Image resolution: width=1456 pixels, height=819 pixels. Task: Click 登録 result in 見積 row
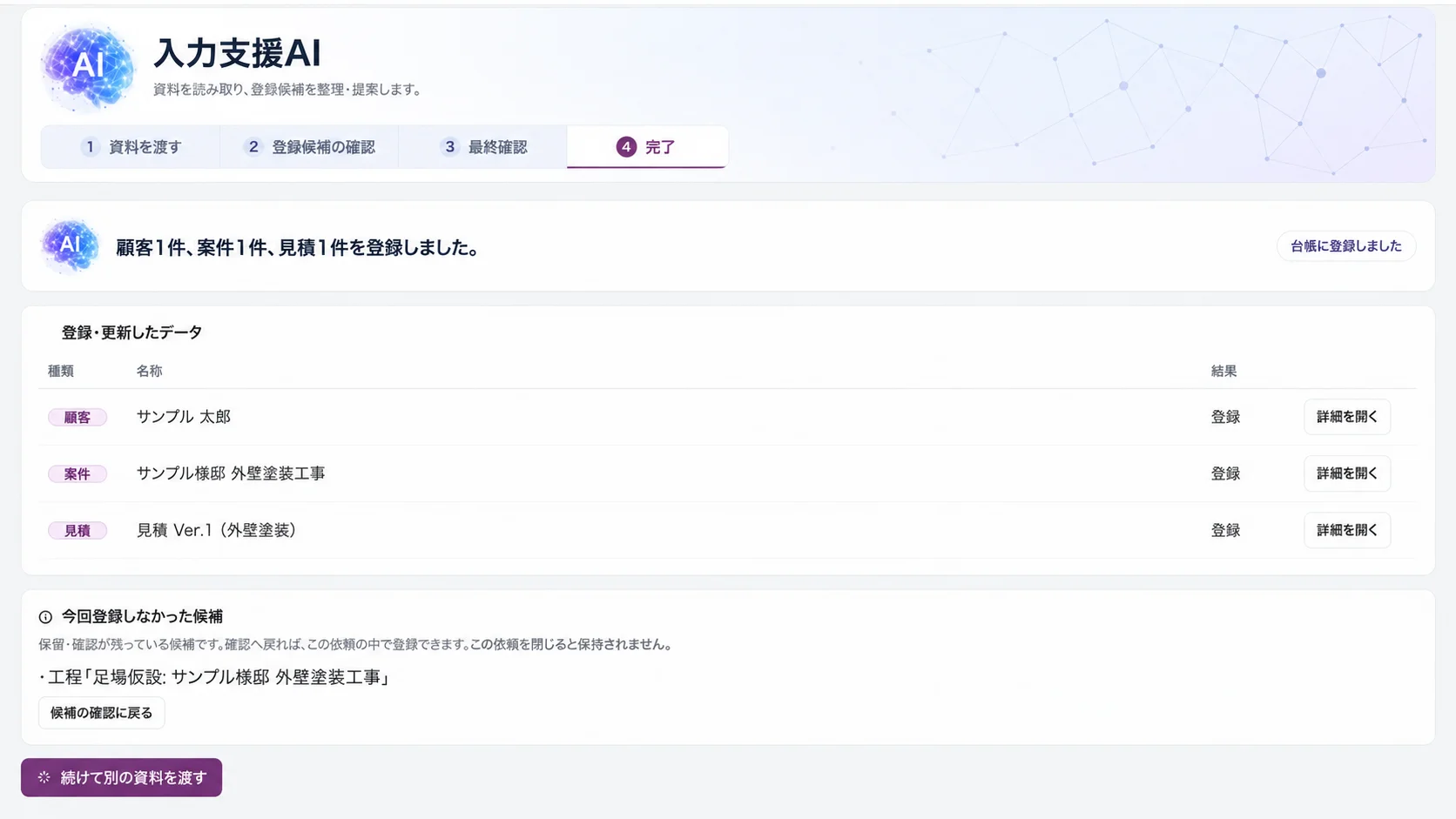pos(1225,530)
